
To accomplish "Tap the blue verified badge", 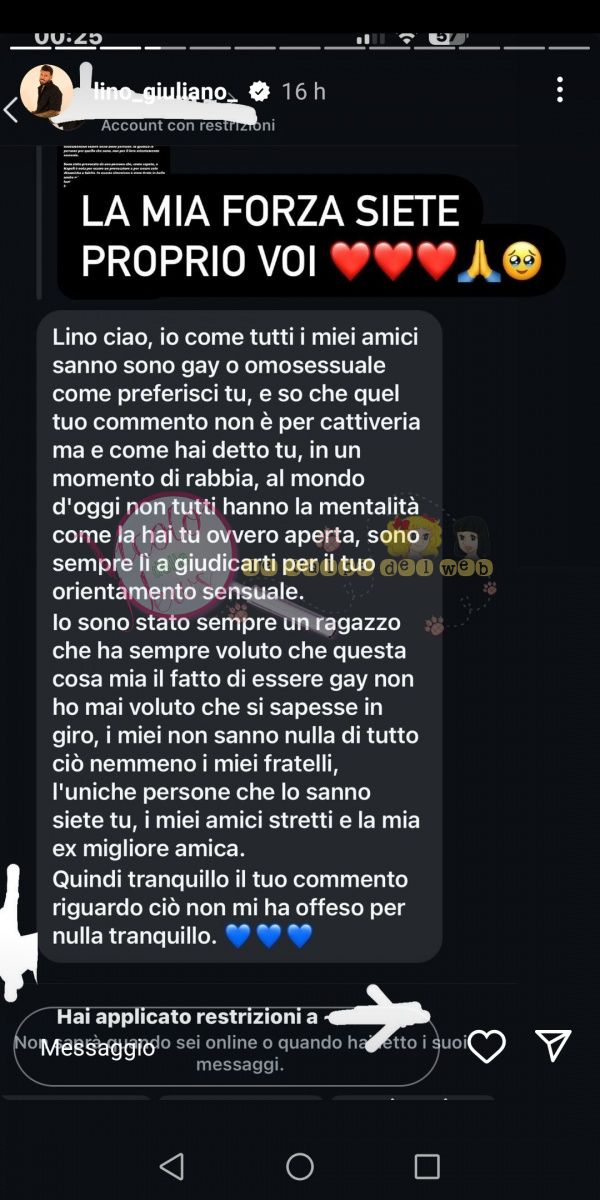I will pyautogui.click(x=258, y=92).
